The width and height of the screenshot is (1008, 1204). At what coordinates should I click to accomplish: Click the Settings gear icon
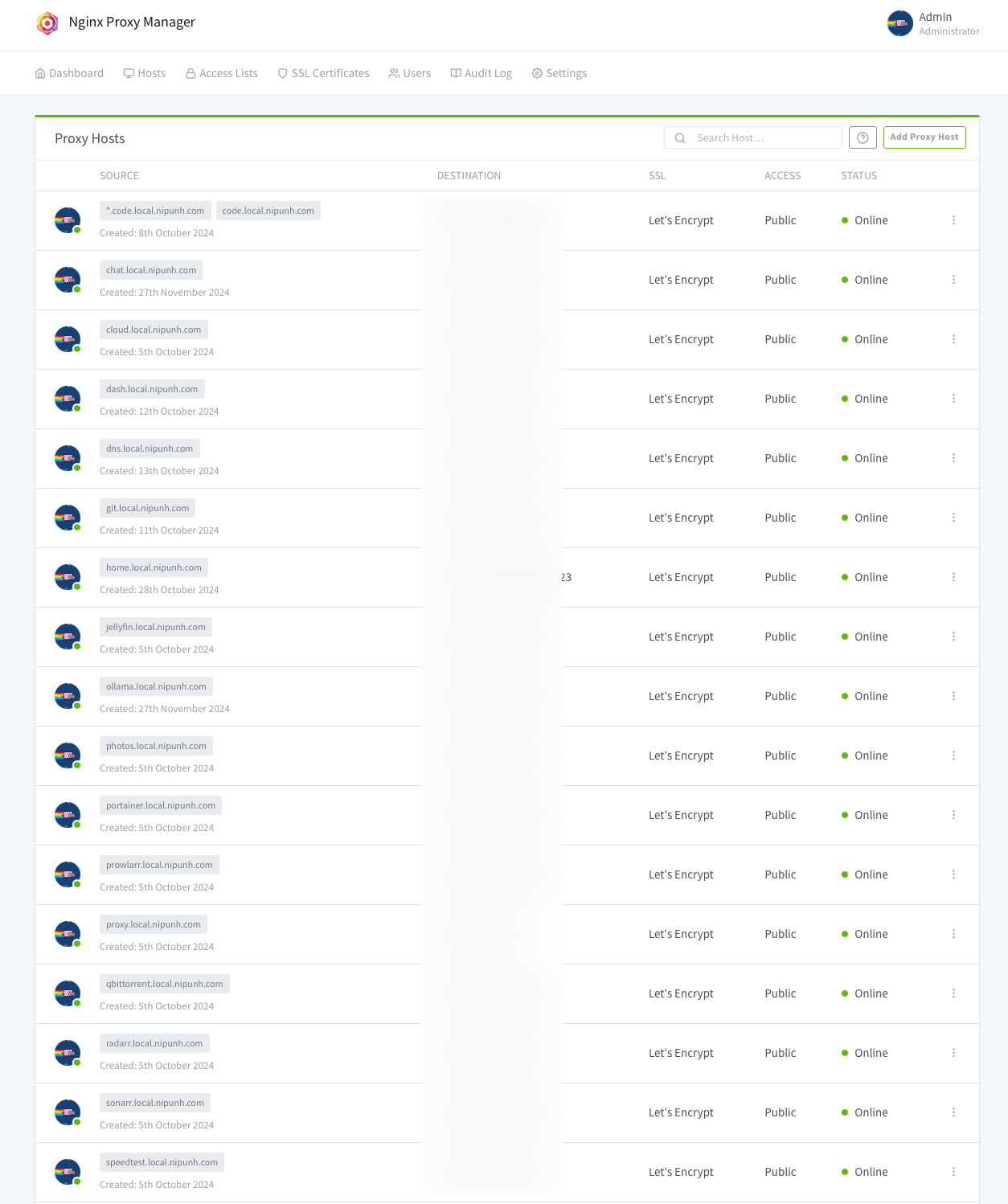537,72
